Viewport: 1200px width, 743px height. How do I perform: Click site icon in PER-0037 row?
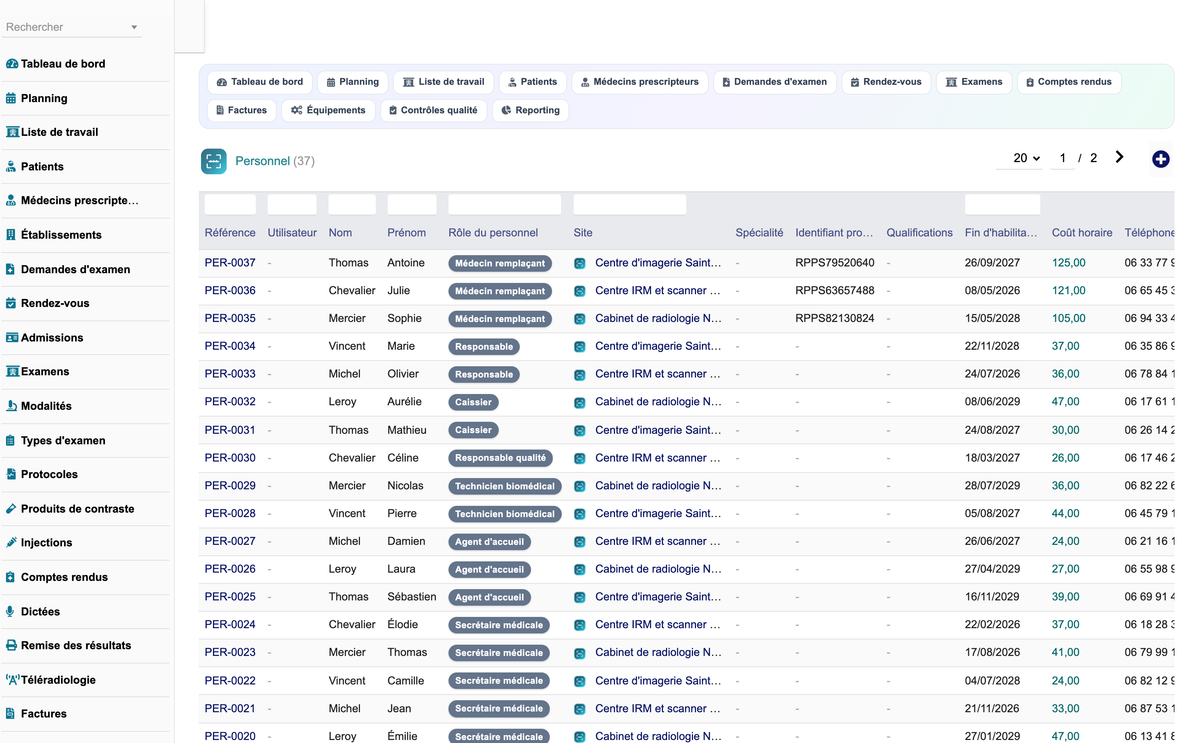pyautogui.click(x=579, y=263)
